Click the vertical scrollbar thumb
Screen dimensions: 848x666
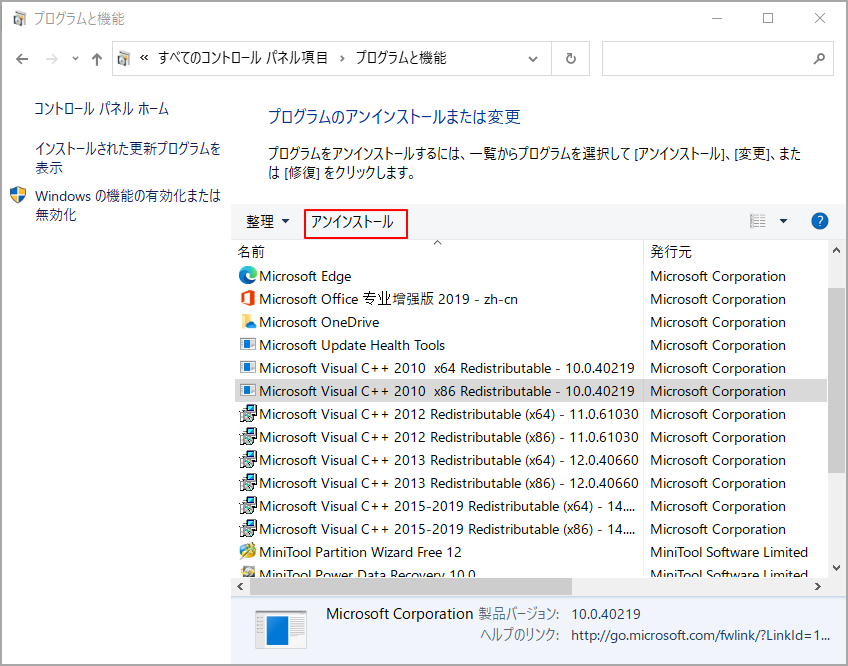click(836, 381)
